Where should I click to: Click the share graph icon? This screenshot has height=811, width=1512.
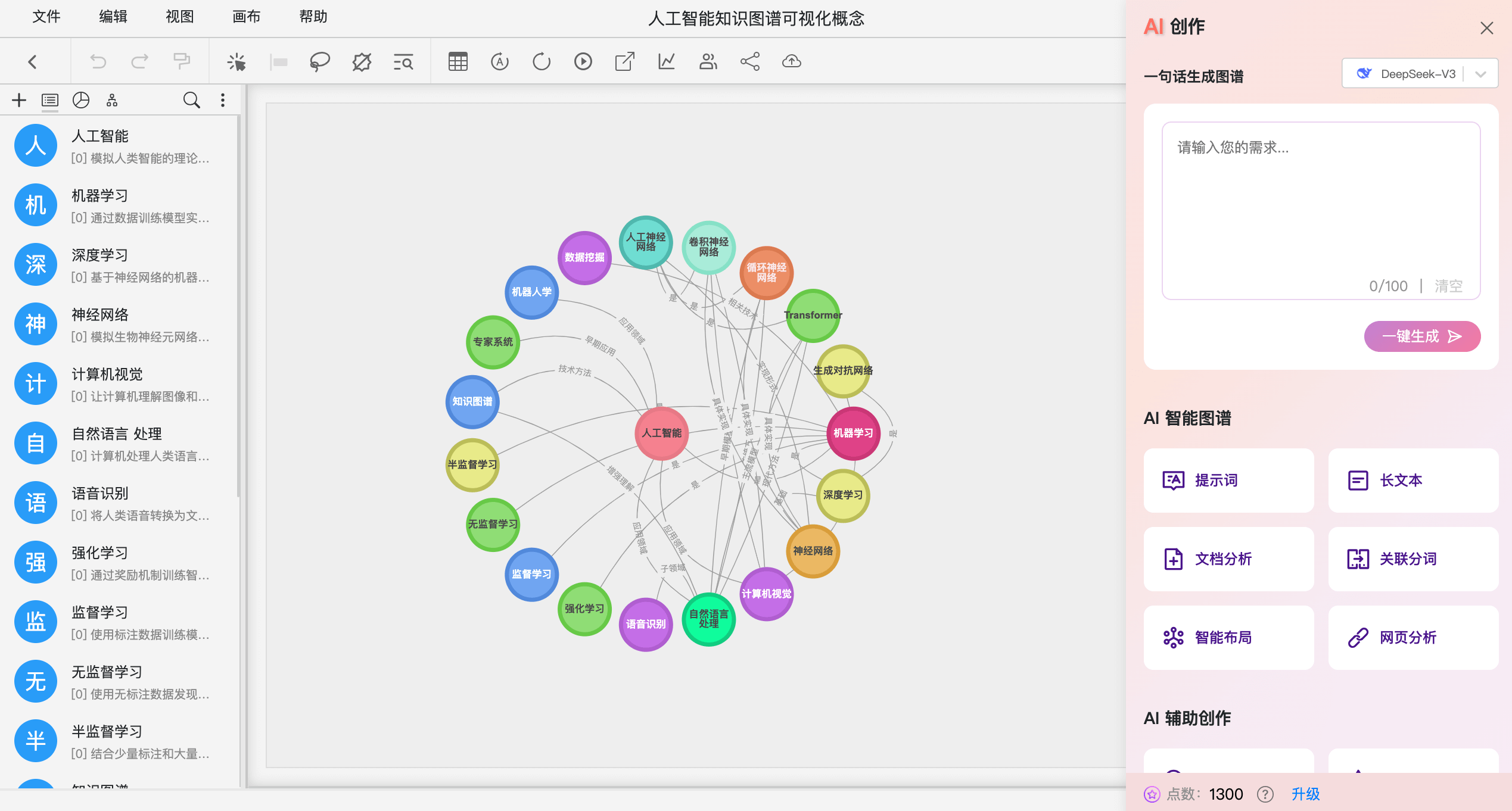pos(749,61)
